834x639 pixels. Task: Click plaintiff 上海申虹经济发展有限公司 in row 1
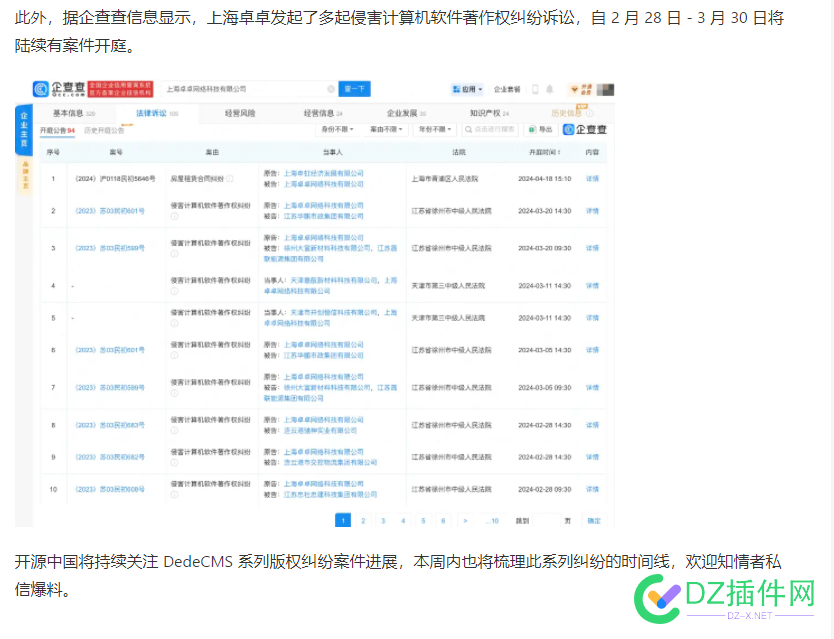pyautogui.click(x=323, y=173)
